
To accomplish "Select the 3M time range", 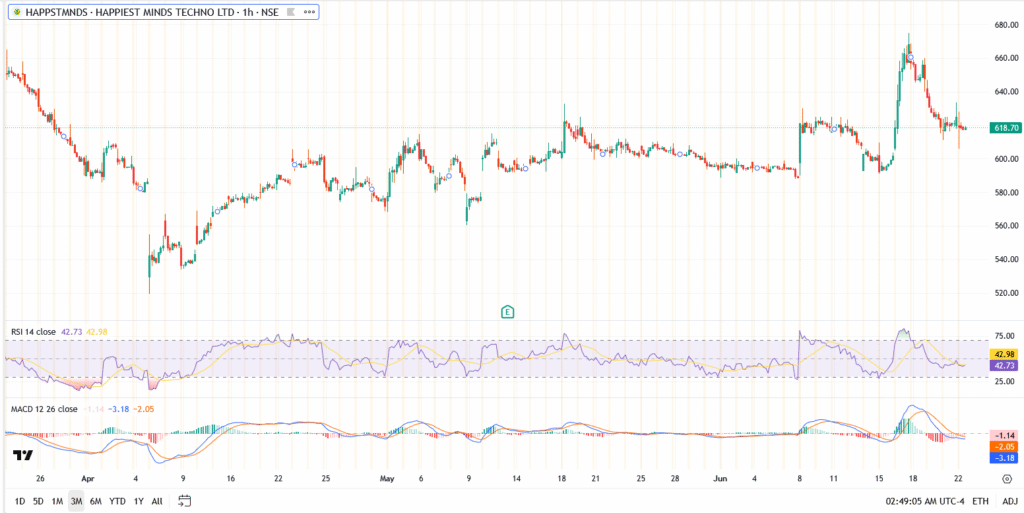I will tap(76, 500).
